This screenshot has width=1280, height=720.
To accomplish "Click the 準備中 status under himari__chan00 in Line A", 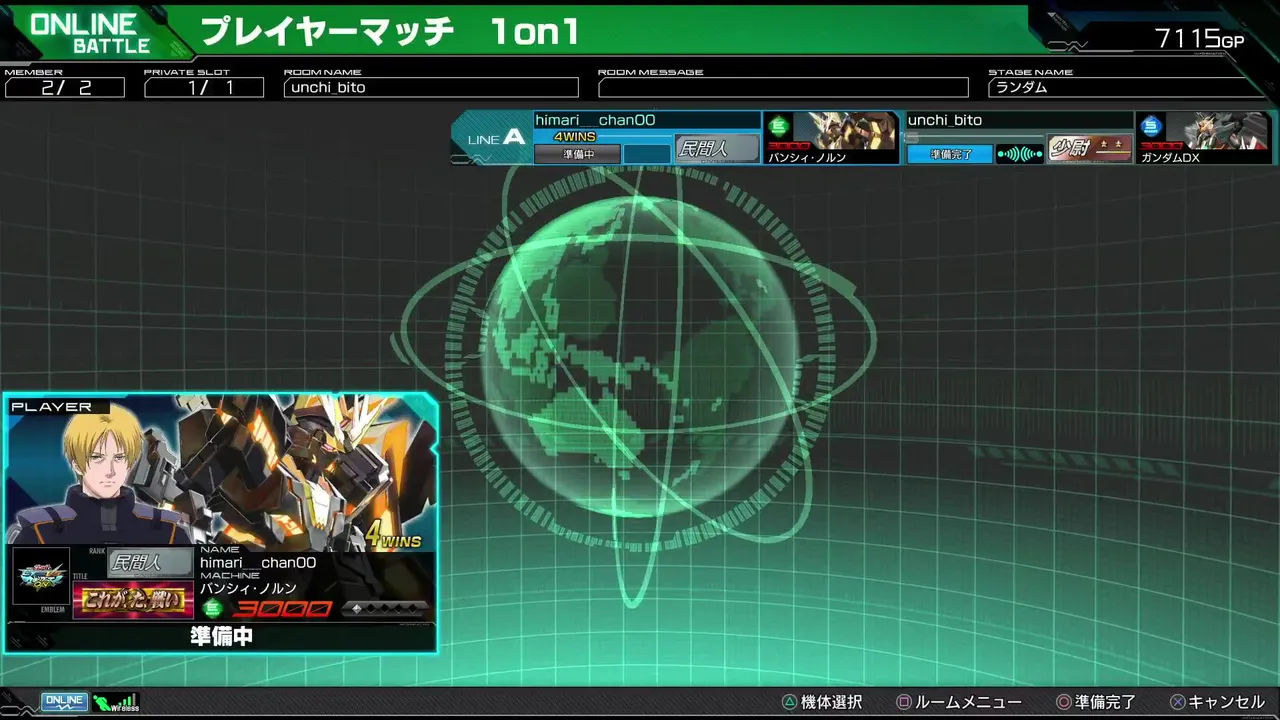I will (x=577, y=155).
